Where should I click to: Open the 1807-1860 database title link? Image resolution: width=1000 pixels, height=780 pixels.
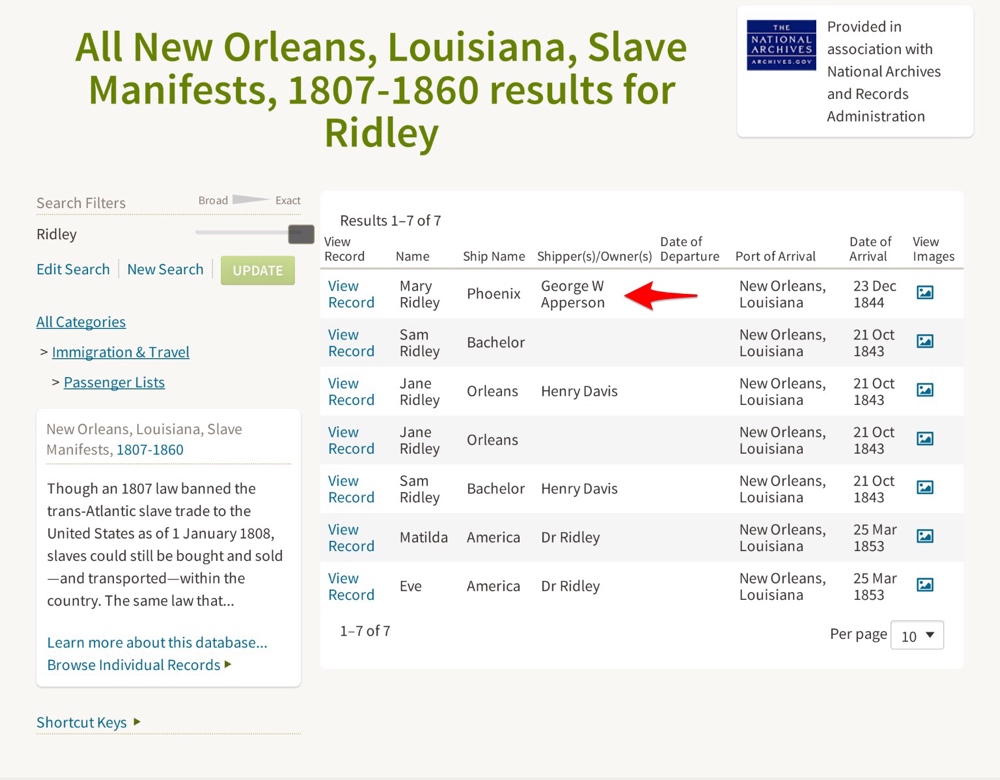(150, 449)
